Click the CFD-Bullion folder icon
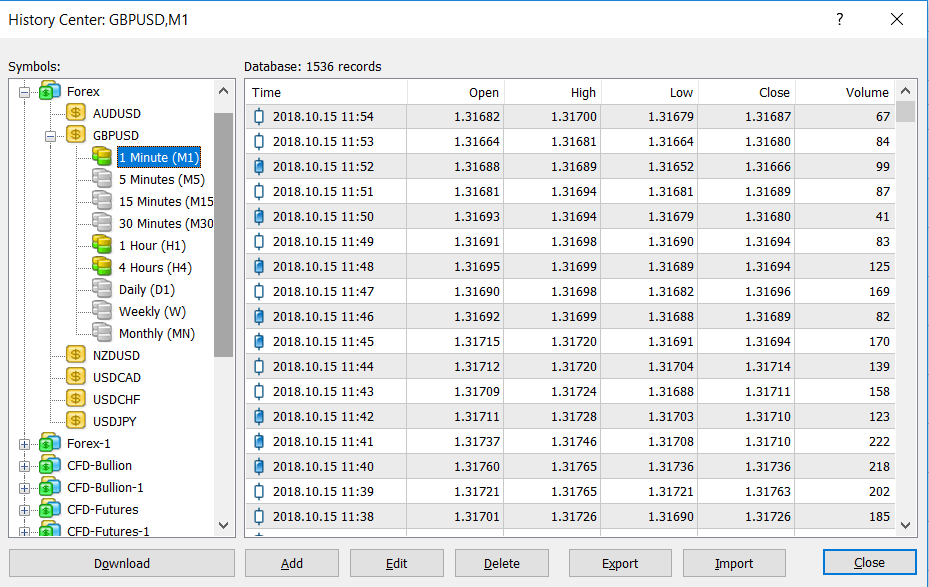This screenshot has height=587, width=929. (x=50, y=465)
